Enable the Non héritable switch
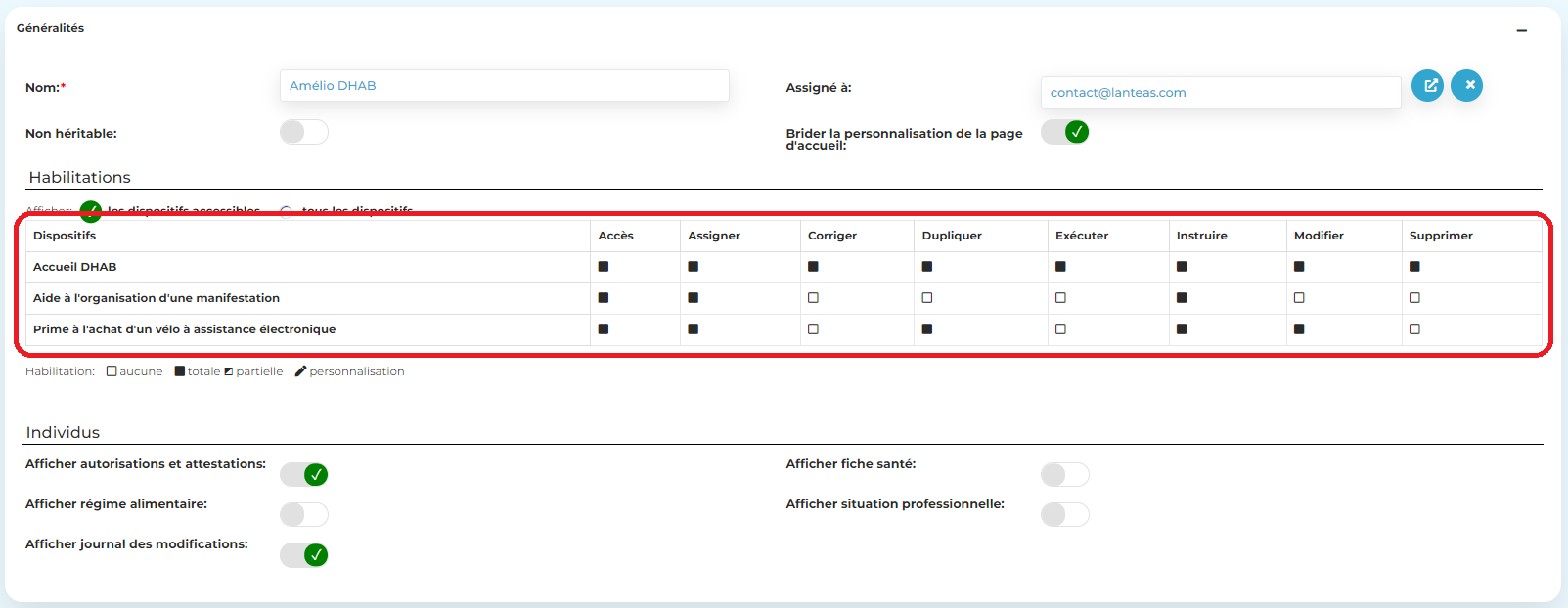1568x608 pixels. [x=303, y=132]
